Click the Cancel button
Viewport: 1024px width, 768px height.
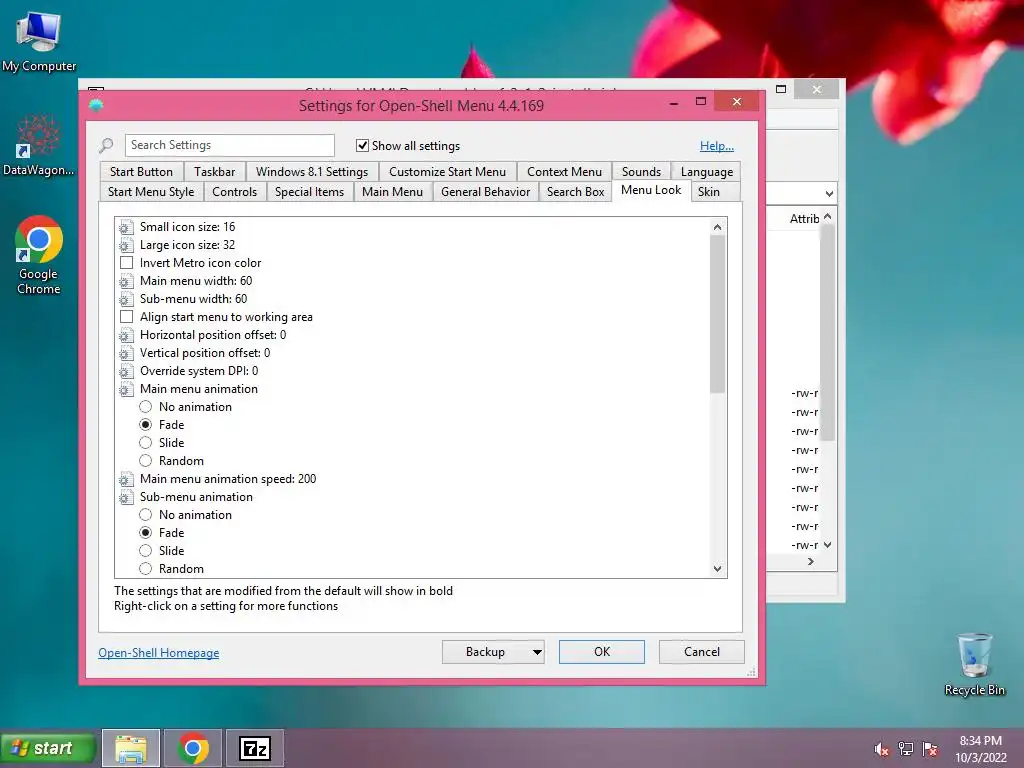701,652
